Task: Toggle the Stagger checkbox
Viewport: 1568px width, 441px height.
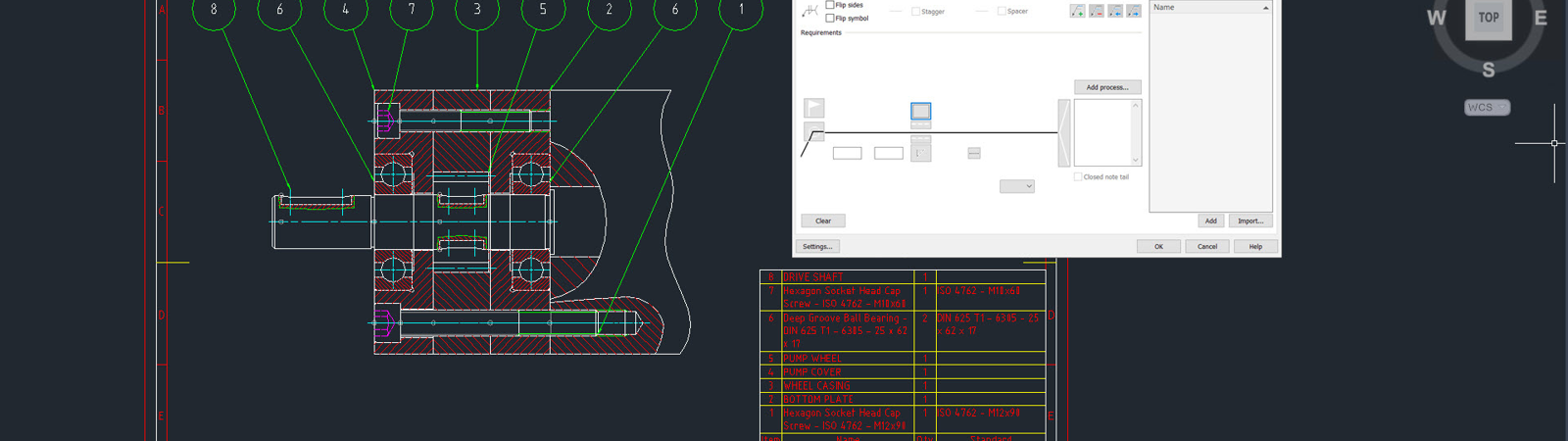Action: 915,12
